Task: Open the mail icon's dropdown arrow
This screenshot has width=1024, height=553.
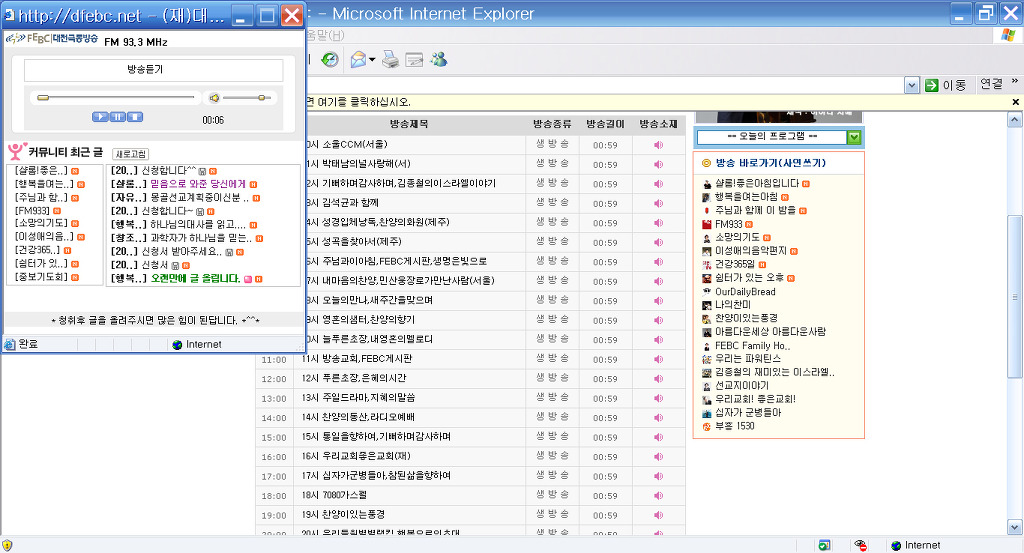Action: 372,60
